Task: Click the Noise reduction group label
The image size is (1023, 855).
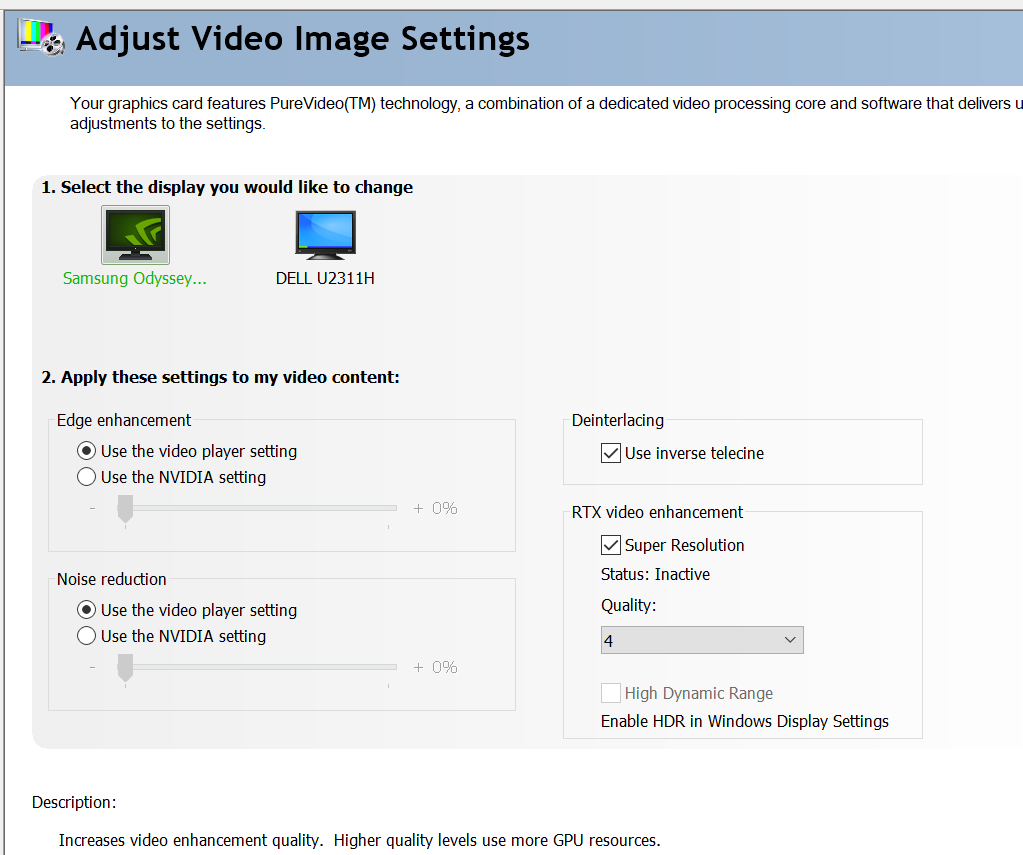Action: (x=112, y=580)
